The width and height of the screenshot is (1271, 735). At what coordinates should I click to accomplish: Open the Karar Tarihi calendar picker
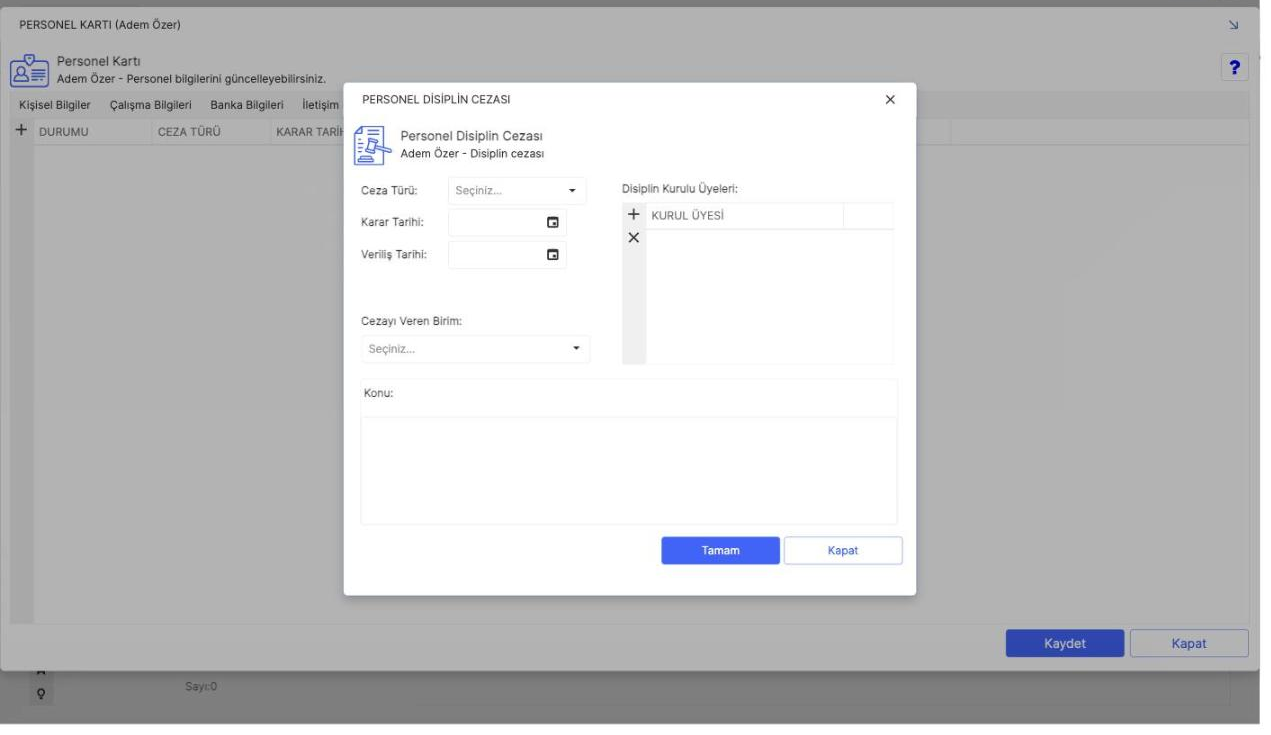pos(552,223)
